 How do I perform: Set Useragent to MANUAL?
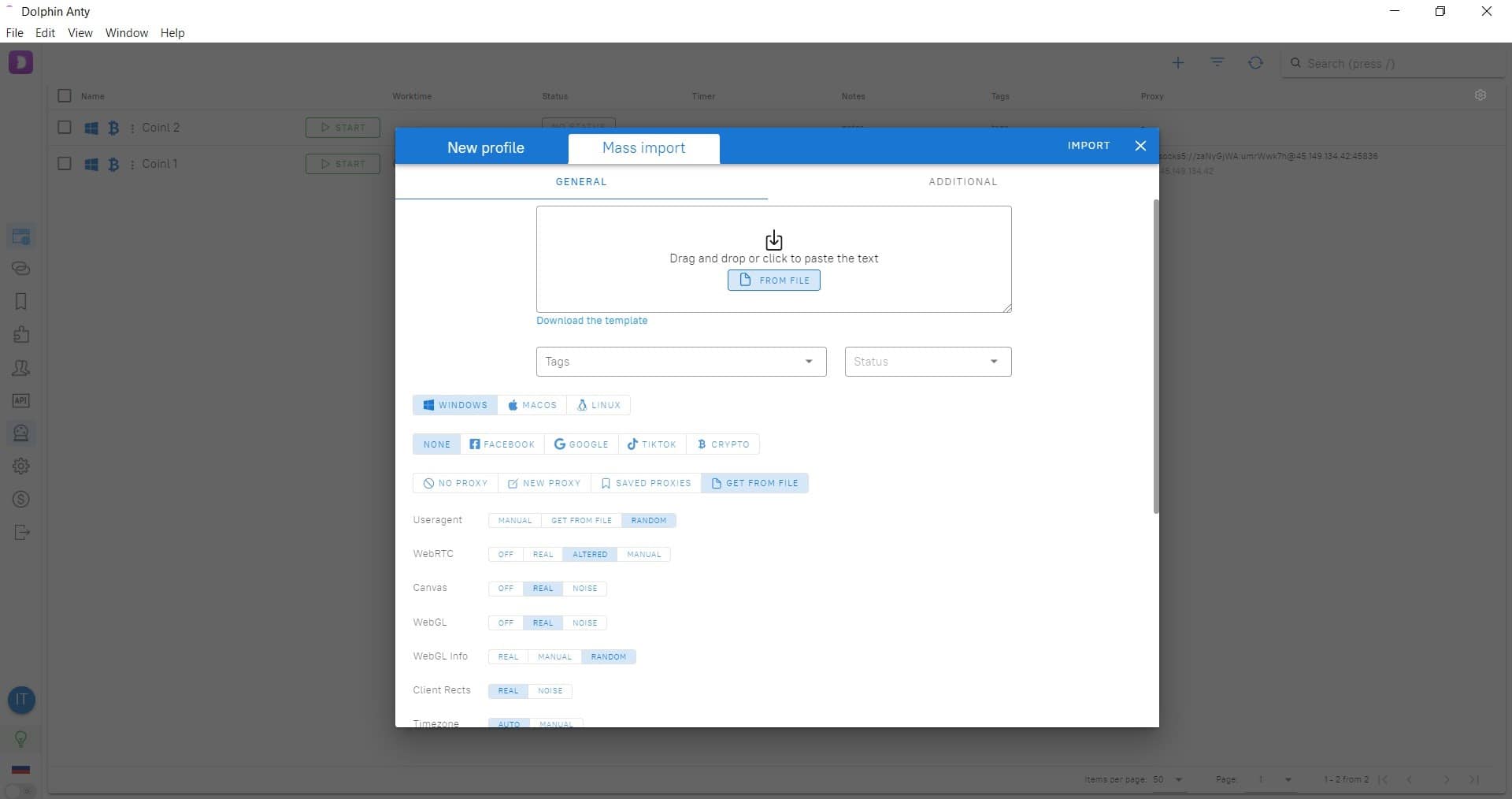tap(515, 521)
